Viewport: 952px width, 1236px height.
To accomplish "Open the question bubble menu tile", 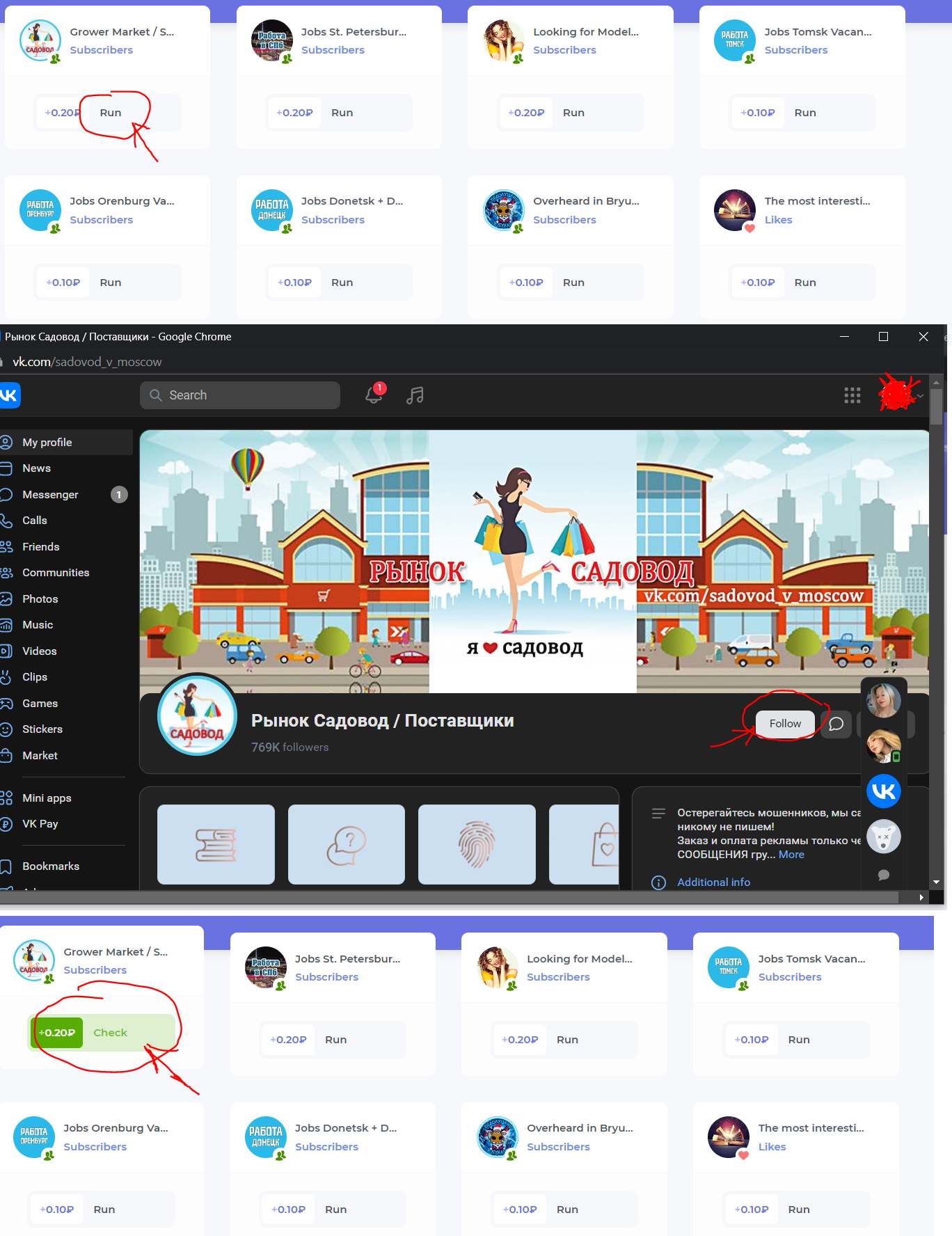I will coord(347,845).
